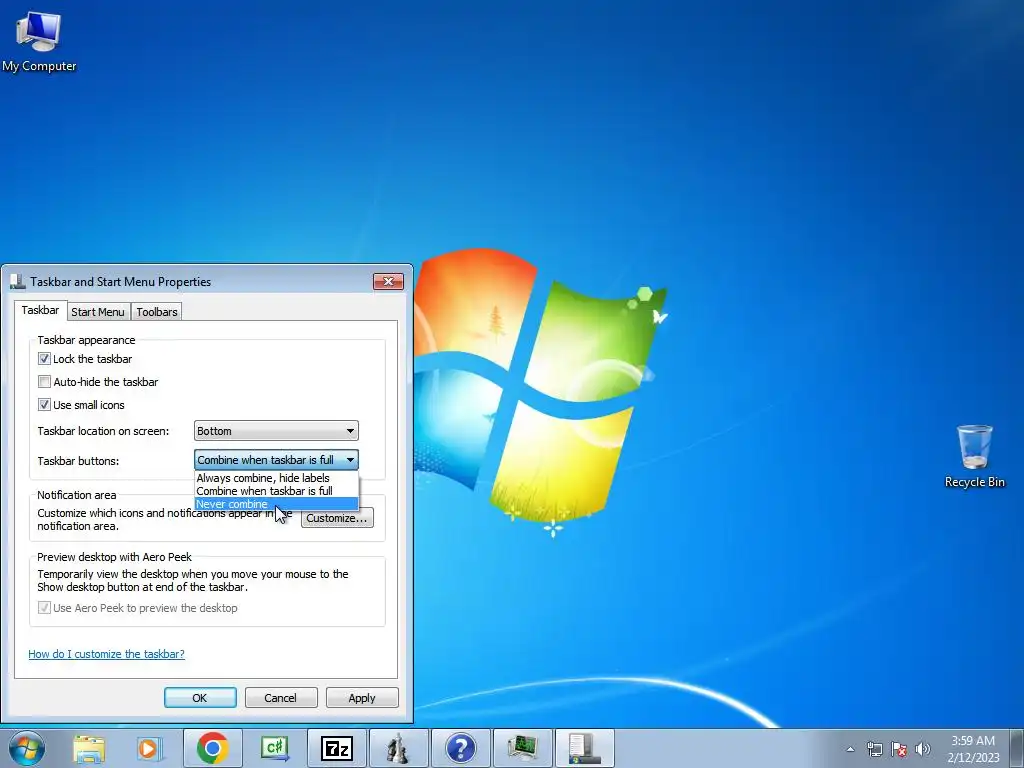Choose Combine when taskbar is full option
The height and width of the screenshot is (768, 1024).
(x=276, y=491)
